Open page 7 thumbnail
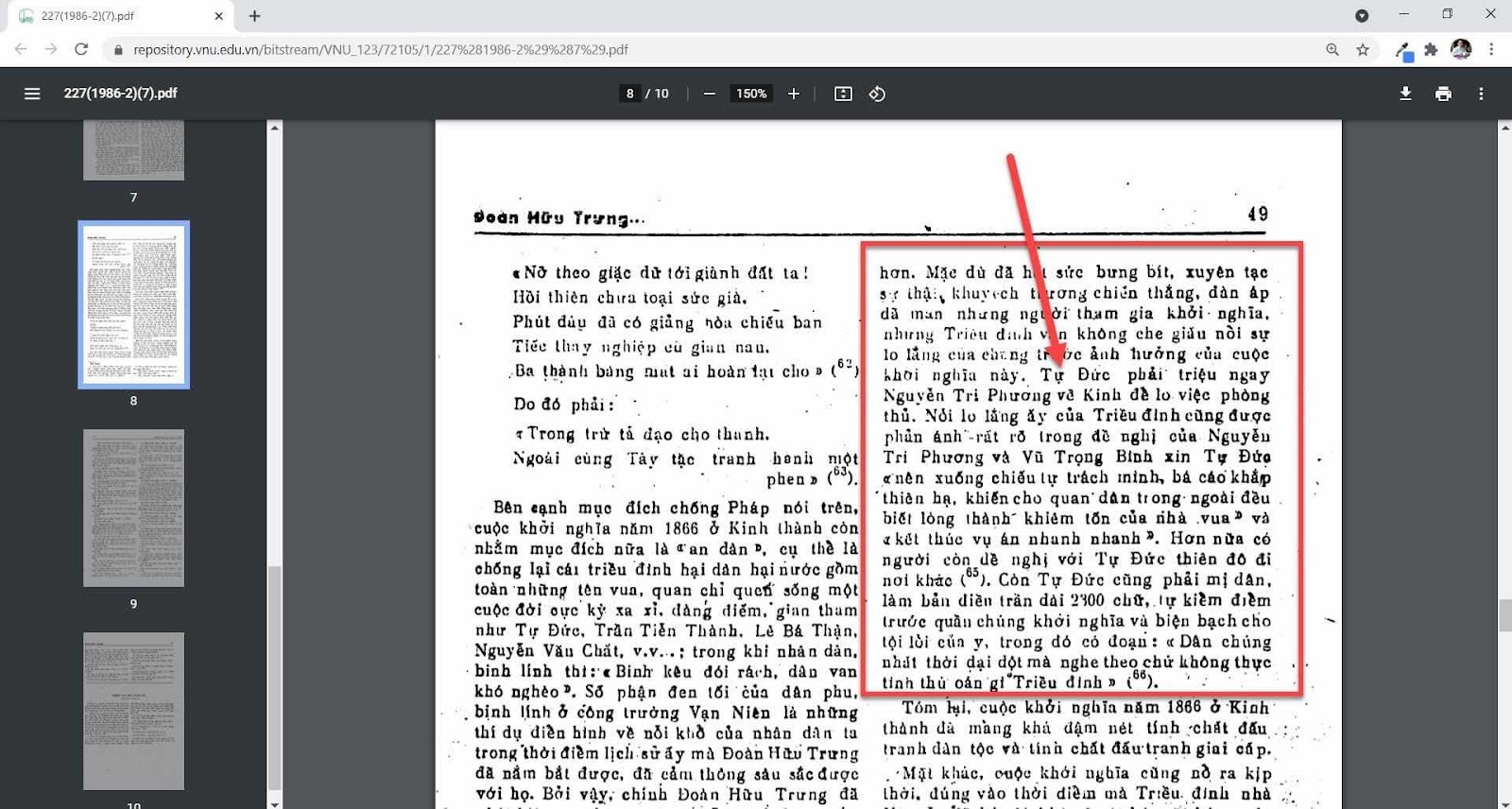Viewport: 1512px width, 809px height. coord(133,149)
